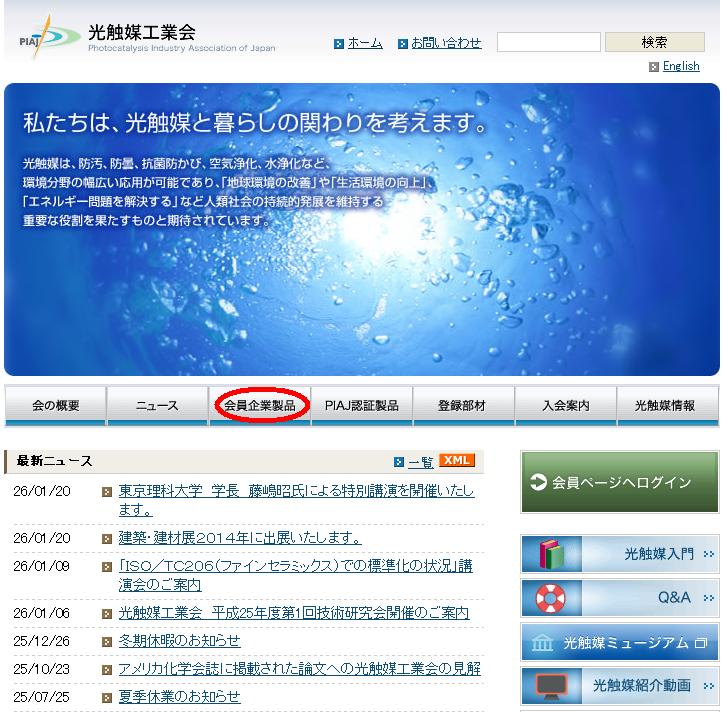This screenshot has height=712, width=723.
Task: Open the 冬期休暇のお知らせ news item
Action: (180, 641)
